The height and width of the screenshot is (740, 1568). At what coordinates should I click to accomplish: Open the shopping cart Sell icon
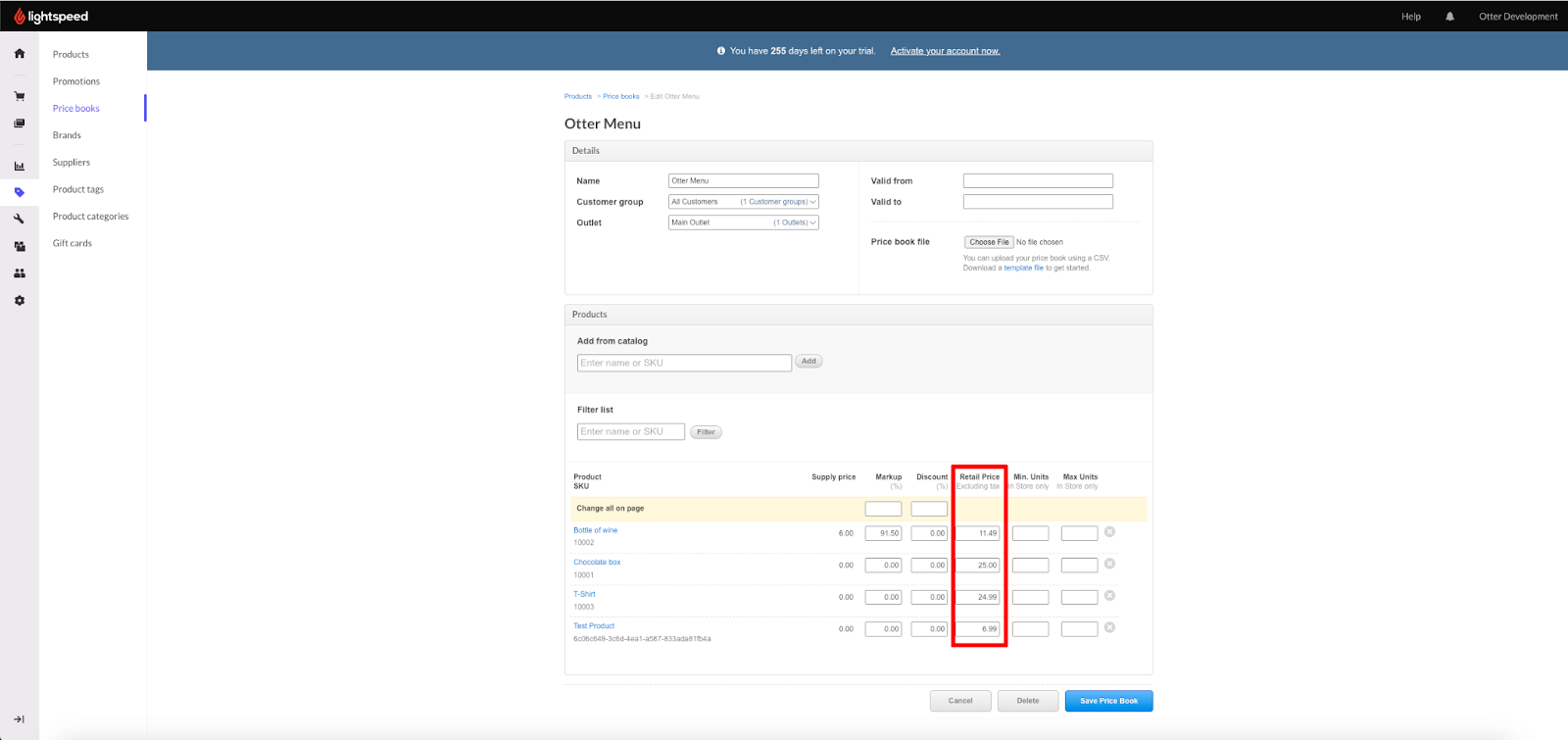pos(20,96)
